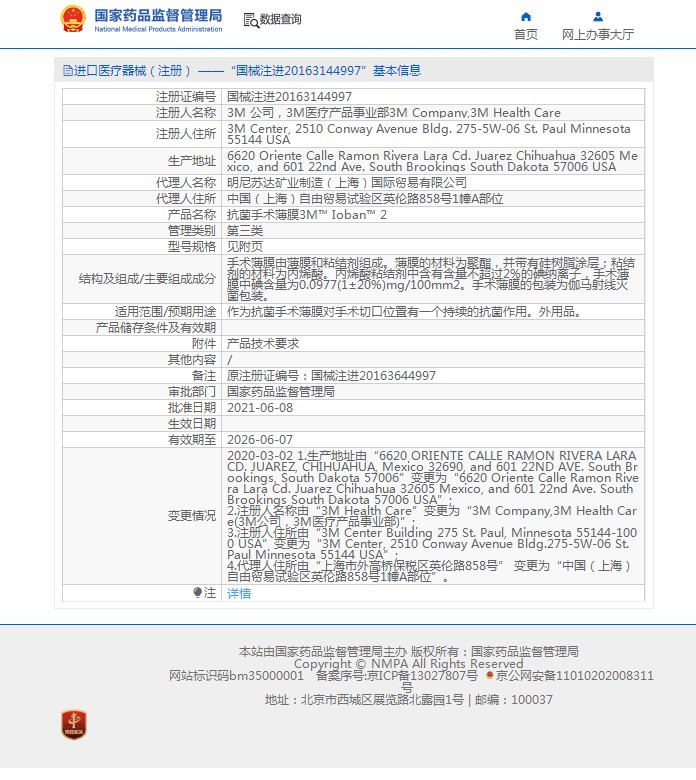Click the 产品储存条件及有效期 row label
This screenshot has height=780, width=696.
156,327
